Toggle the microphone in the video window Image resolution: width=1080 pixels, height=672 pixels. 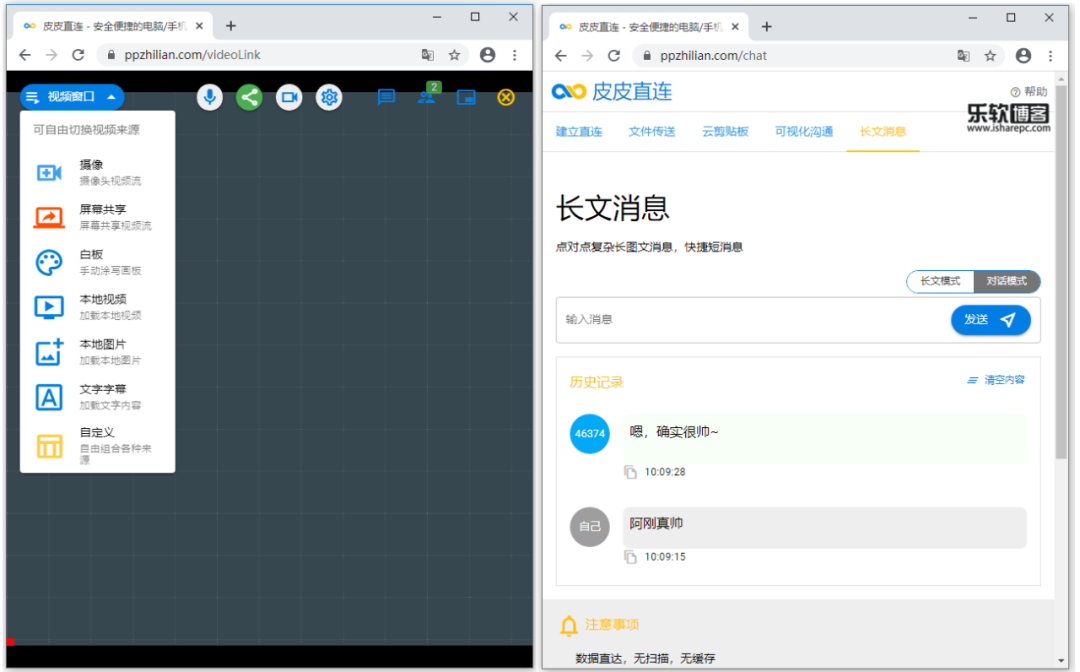pyautogui.click(x=209, y=97)
